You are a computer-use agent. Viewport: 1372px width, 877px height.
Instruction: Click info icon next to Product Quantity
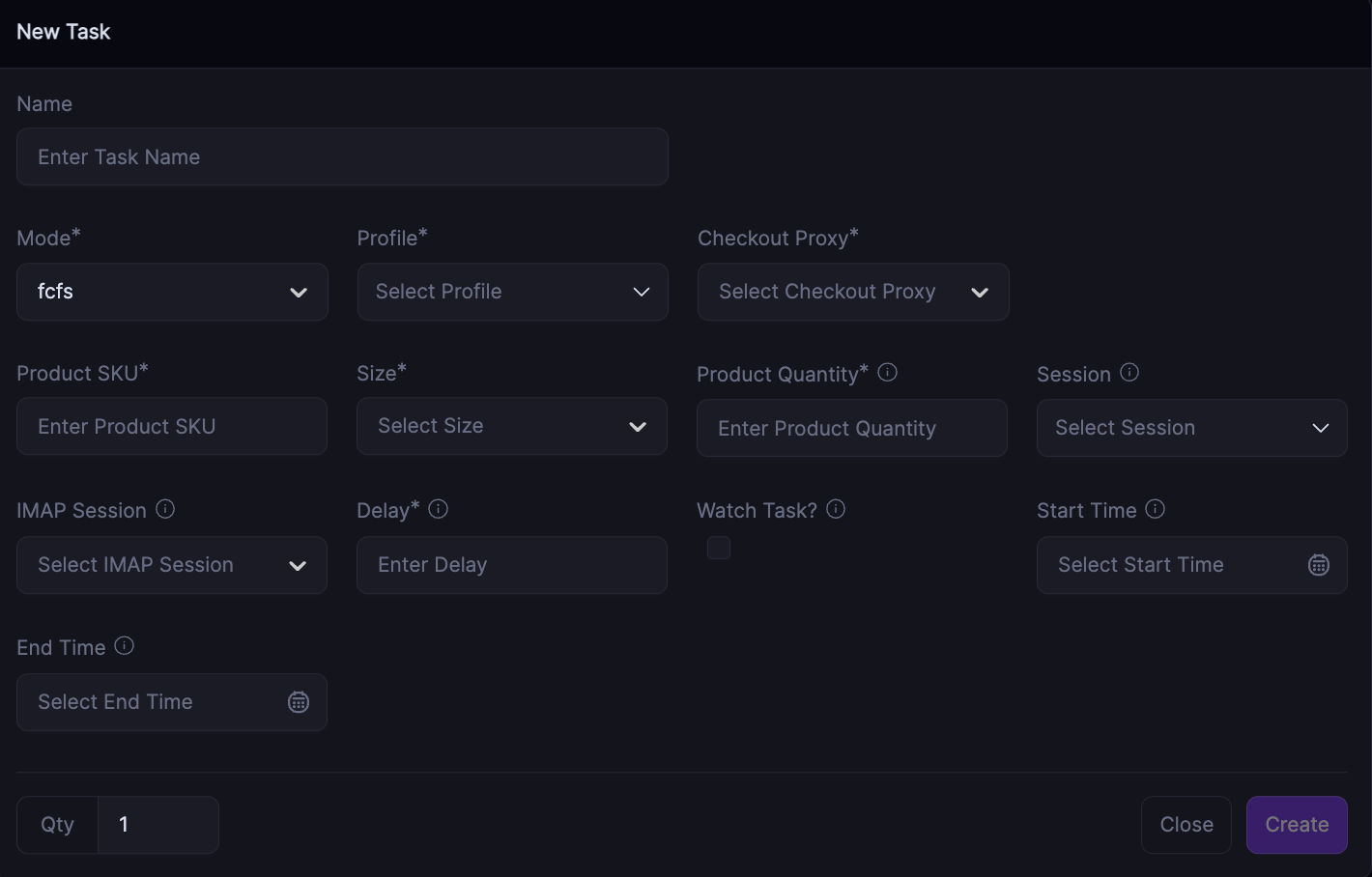(887, 373)
